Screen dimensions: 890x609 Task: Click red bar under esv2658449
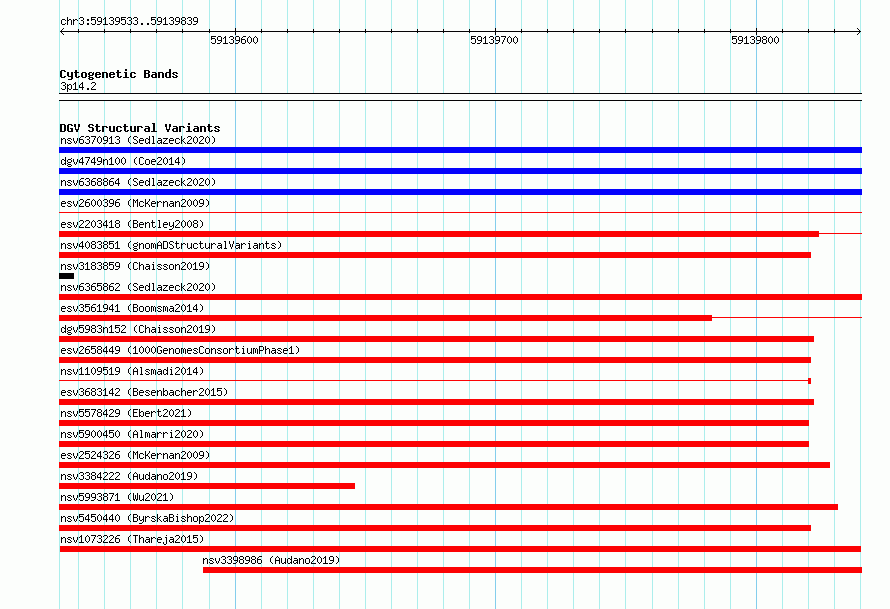pyautogui.click(x=435, y=360)
